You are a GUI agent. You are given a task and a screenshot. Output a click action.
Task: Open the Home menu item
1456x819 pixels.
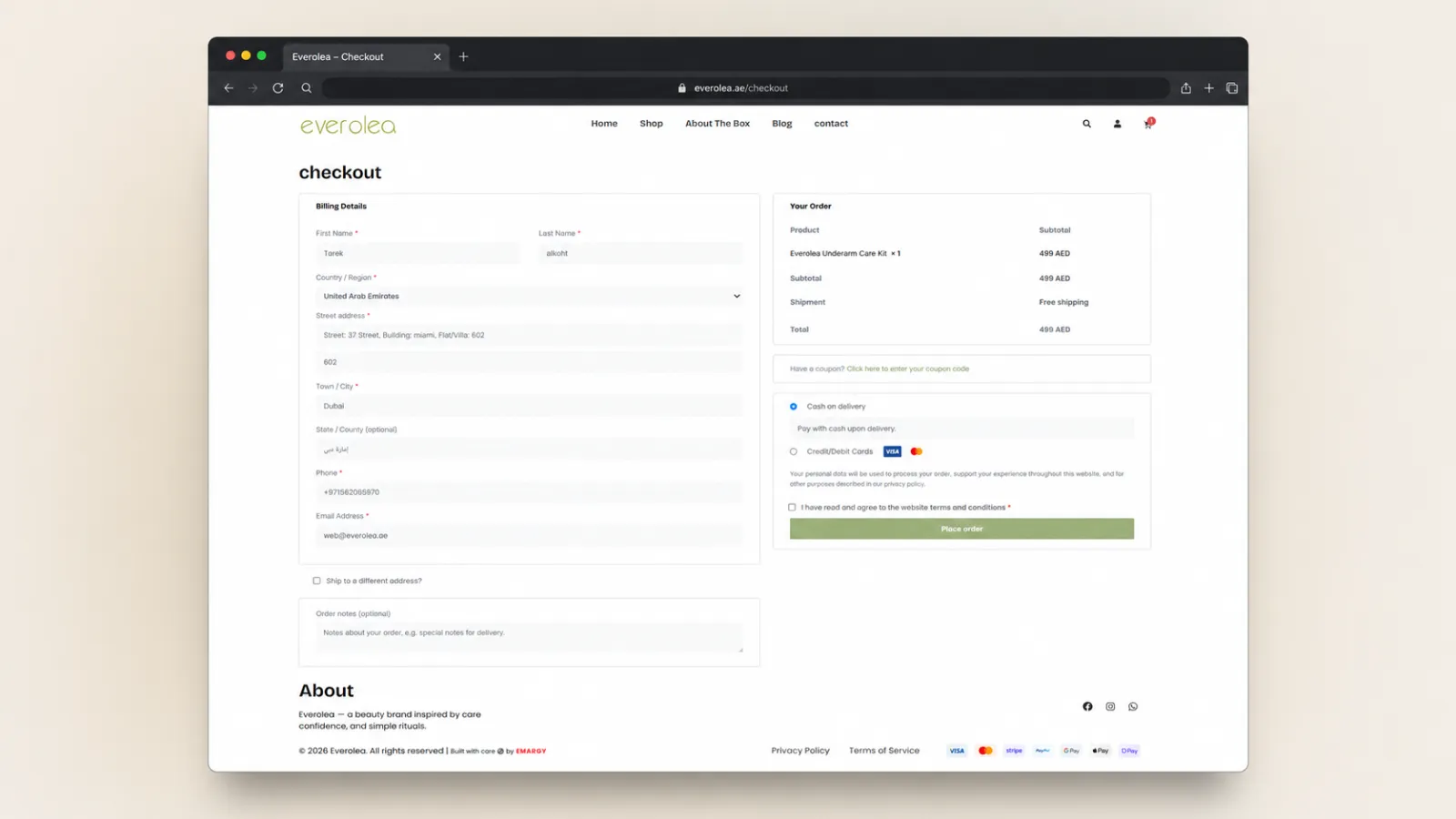pyautogui.click(x=604, y=124)
